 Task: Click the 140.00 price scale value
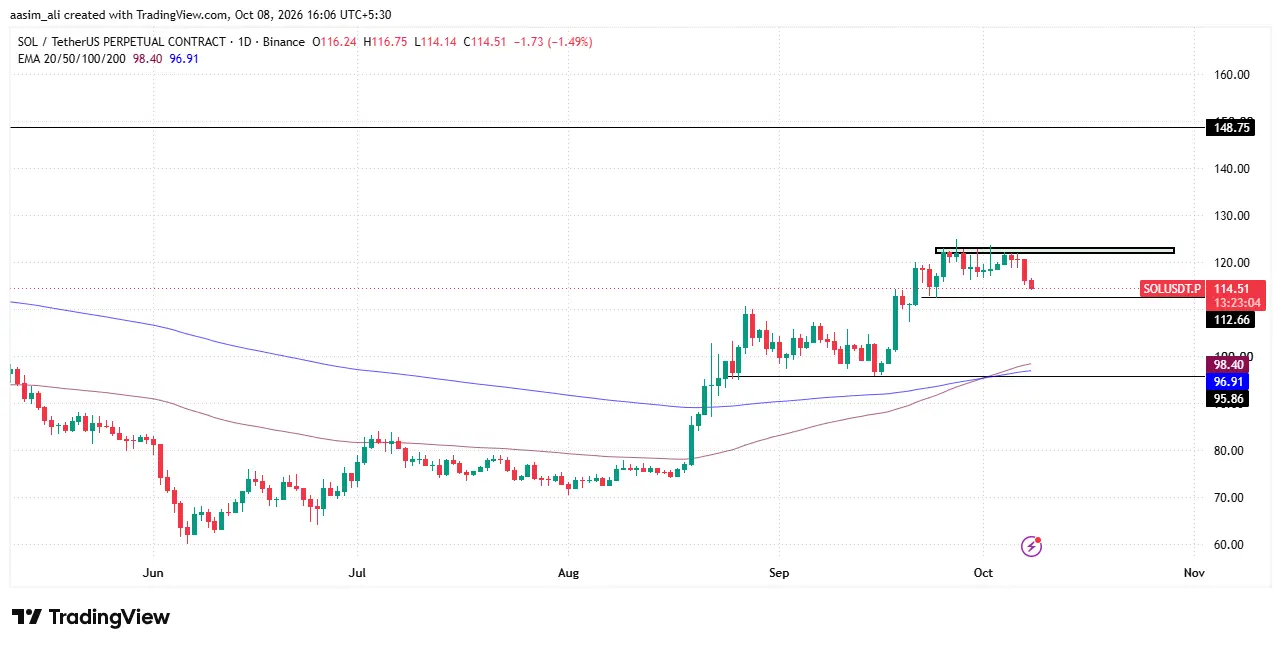click(x=1232, y=168)
